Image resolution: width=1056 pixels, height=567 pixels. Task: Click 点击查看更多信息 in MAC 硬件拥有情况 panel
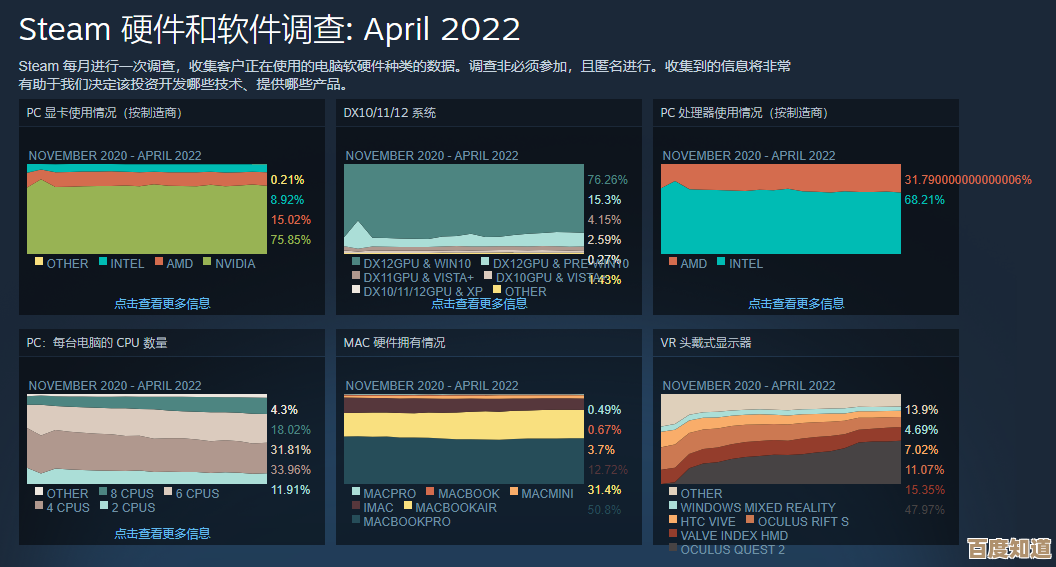click(x=479, y=533)
